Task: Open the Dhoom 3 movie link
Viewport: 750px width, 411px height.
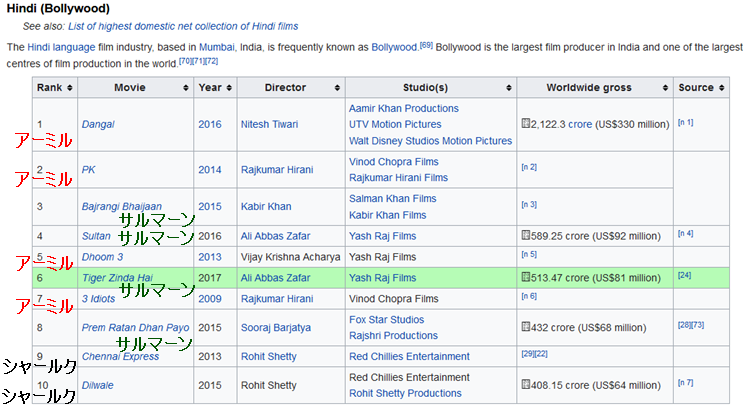Action: 102,257
